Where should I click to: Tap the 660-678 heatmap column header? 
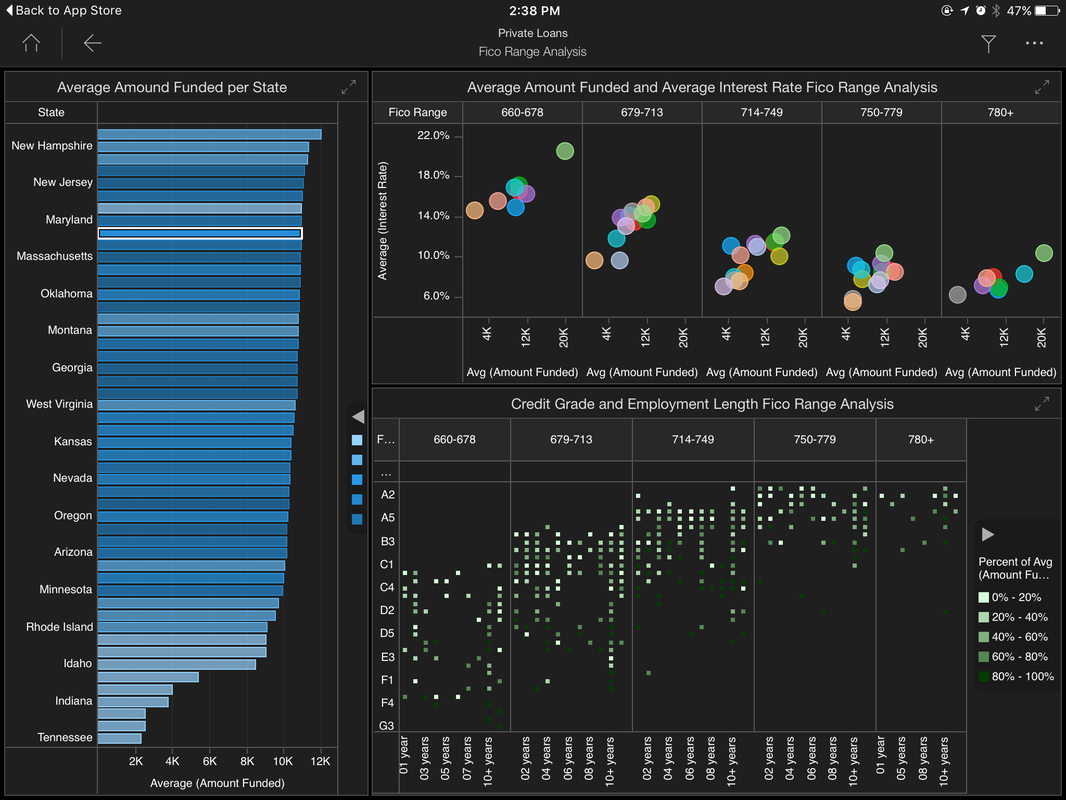[x=454, y=440]
